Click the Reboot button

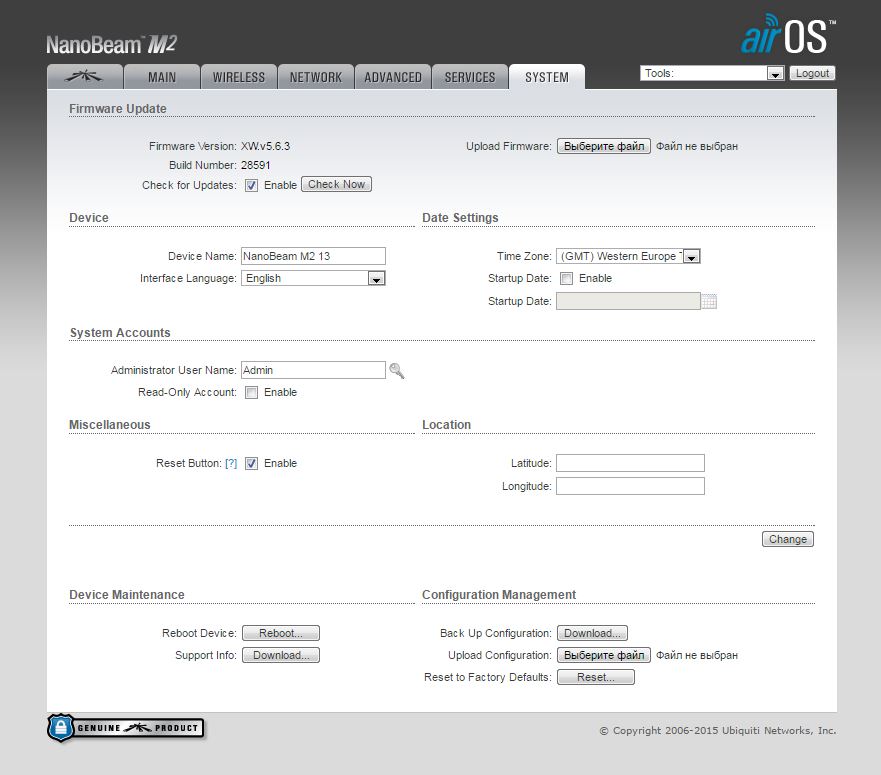pos(281,633)
